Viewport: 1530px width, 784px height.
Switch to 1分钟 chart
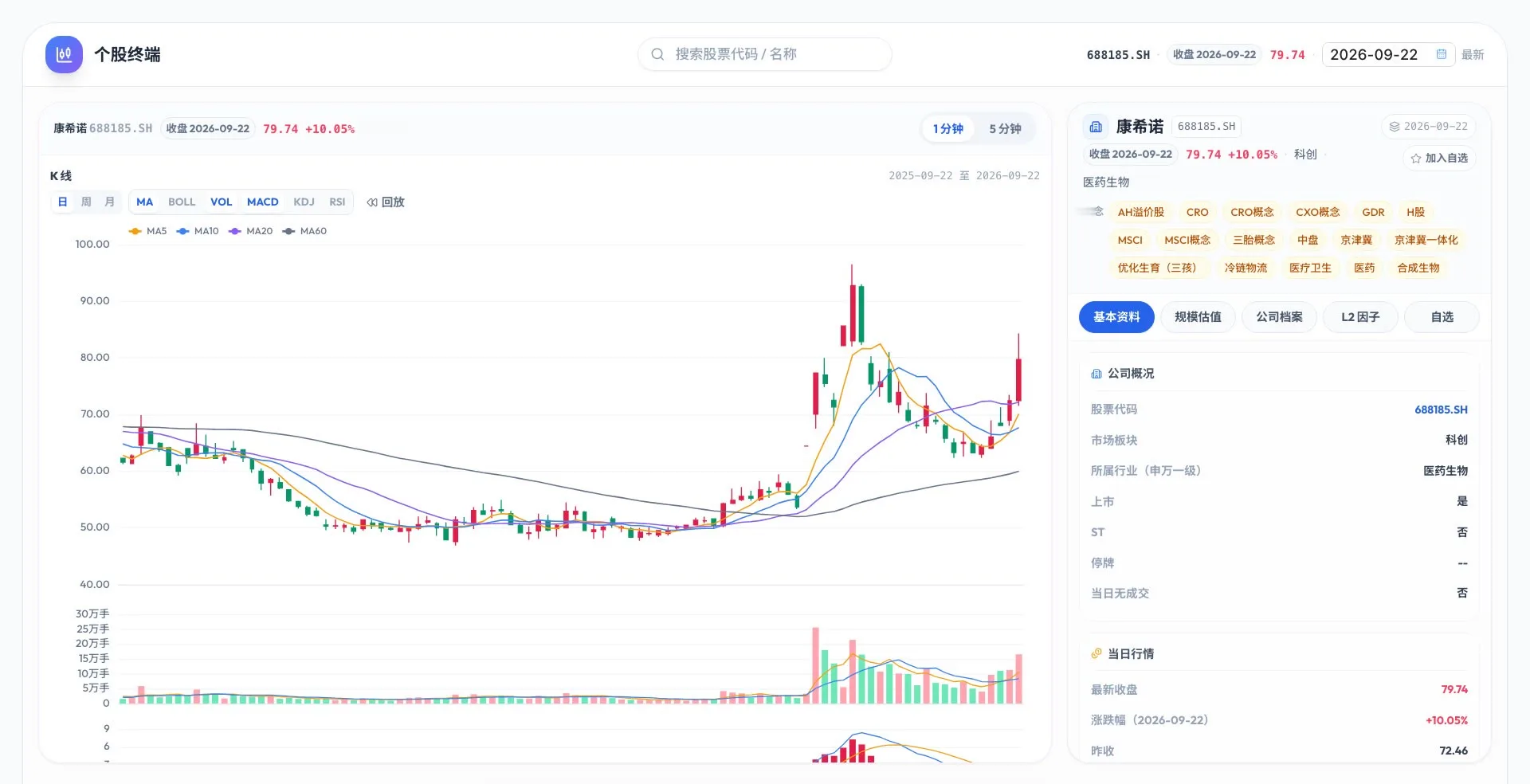click(948, 128)
